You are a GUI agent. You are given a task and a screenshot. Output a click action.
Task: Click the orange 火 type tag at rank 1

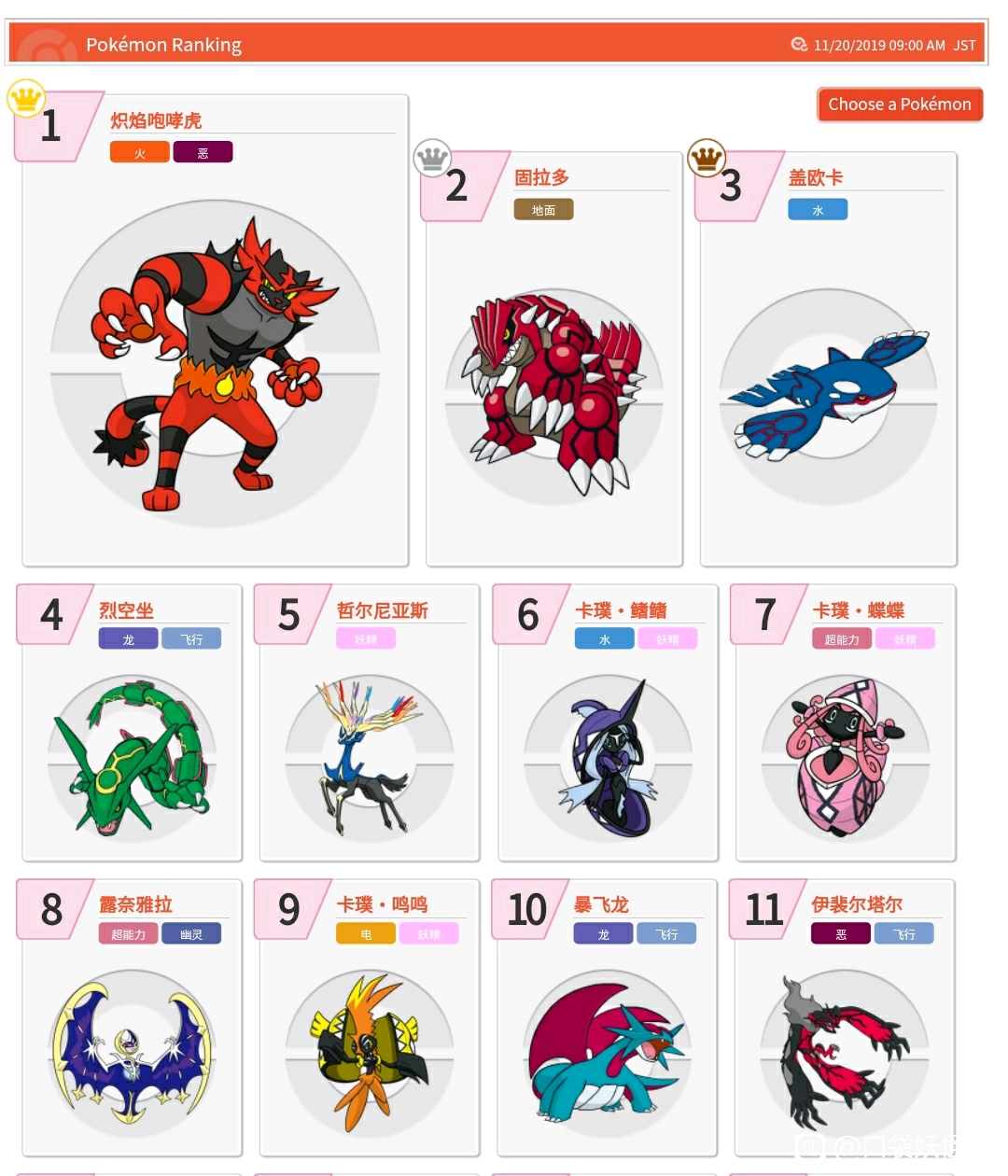point(140,152)
